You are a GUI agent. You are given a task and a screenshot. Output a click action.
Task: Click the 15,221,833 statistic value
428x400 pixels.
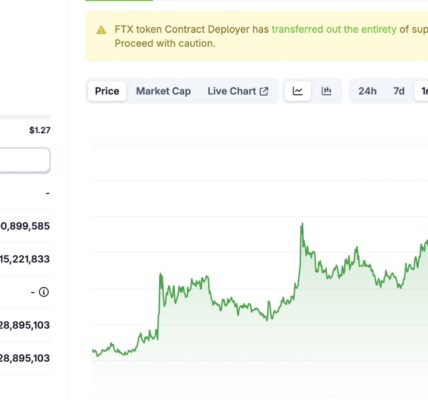point(25,259)
